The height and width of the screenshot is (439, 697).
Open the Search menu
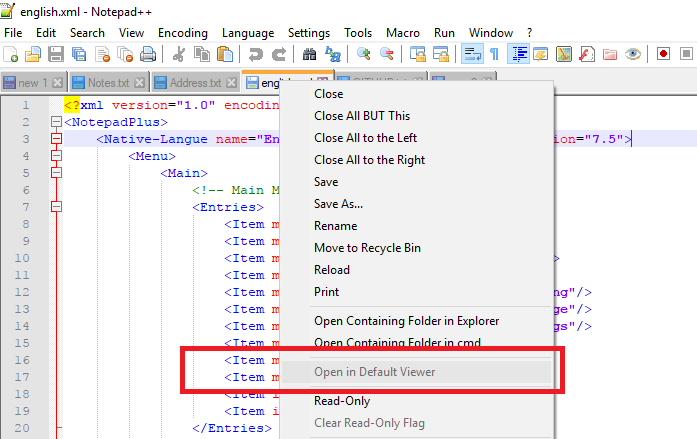coord(87,33)
